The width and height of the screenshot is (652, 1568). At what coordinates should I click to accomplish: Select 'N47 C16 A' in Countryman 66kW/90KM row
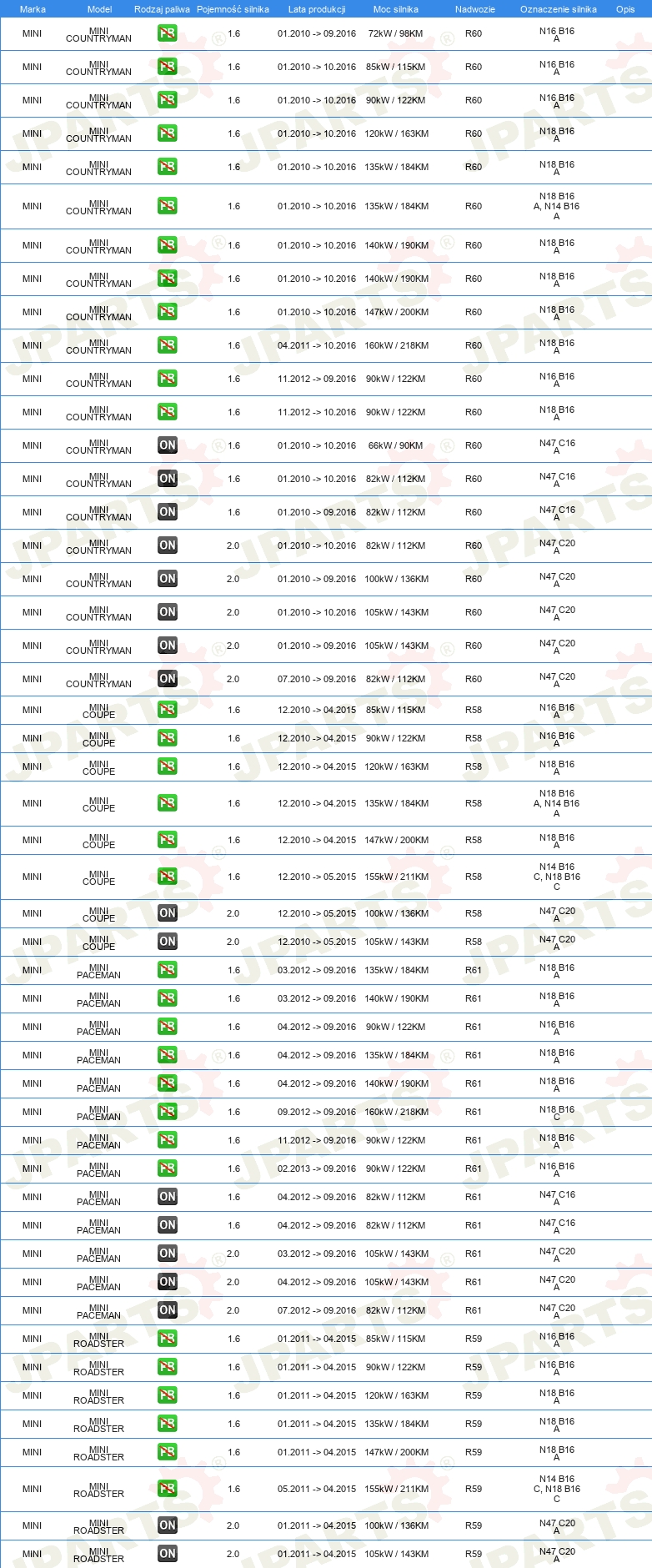pyautogui.click(x=557, y=446)
